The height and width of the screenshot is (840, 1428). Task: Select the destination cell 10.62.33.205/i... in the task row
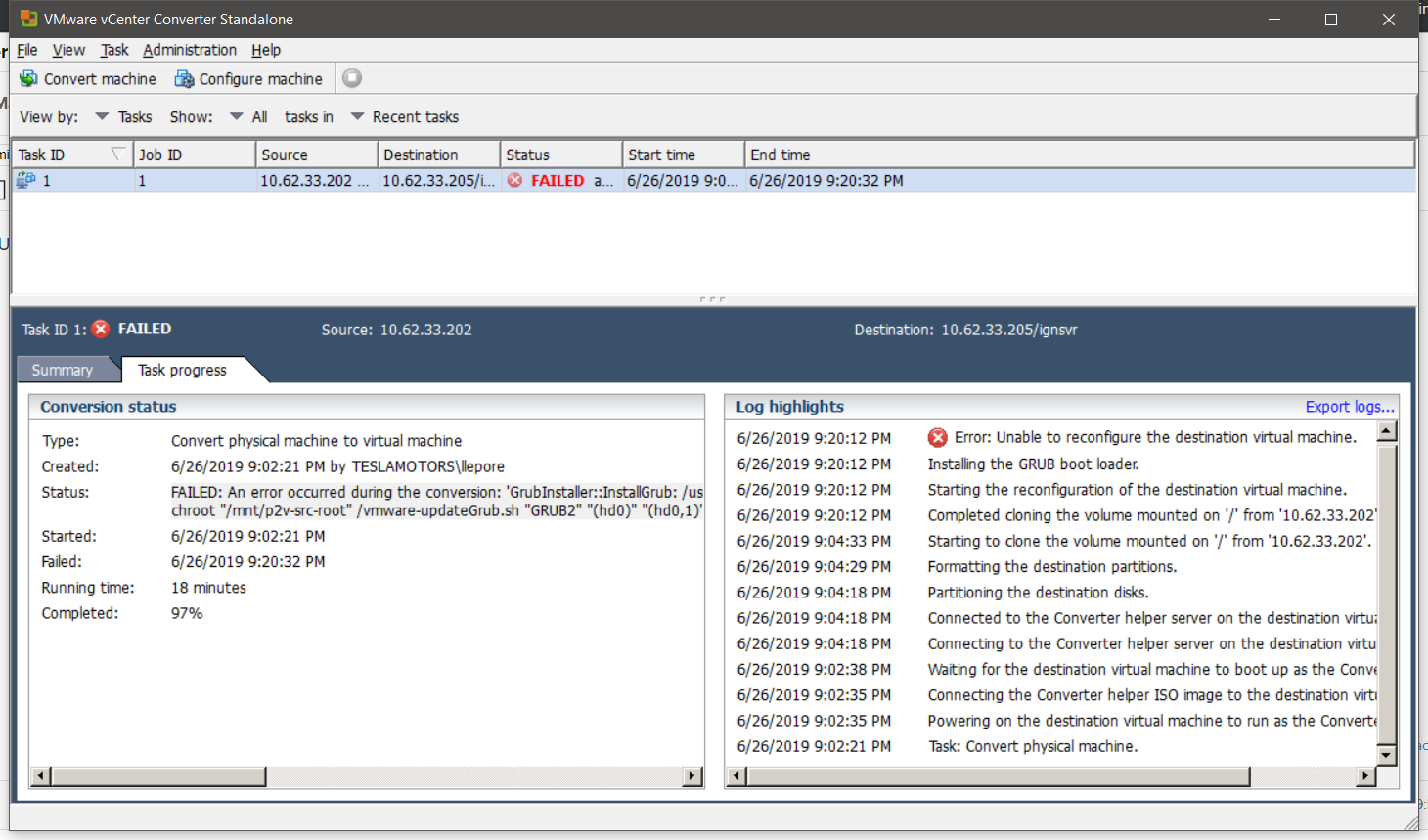click(439, 180)
